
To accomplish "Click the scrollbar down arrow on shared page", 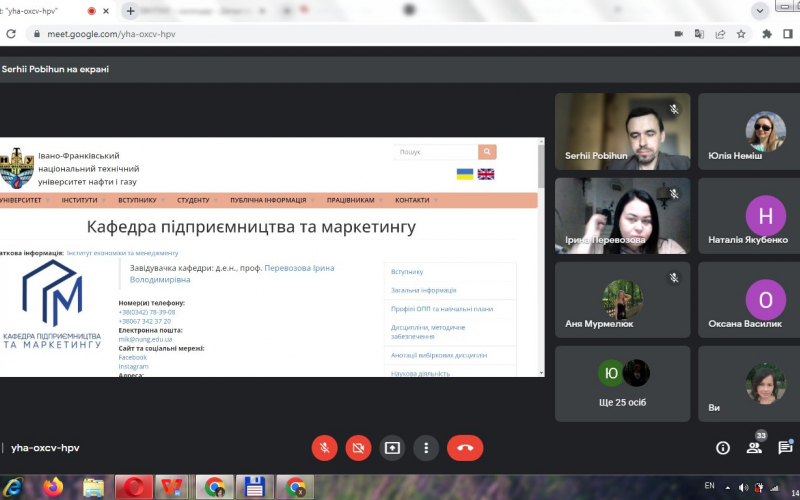I will point(541,373).
